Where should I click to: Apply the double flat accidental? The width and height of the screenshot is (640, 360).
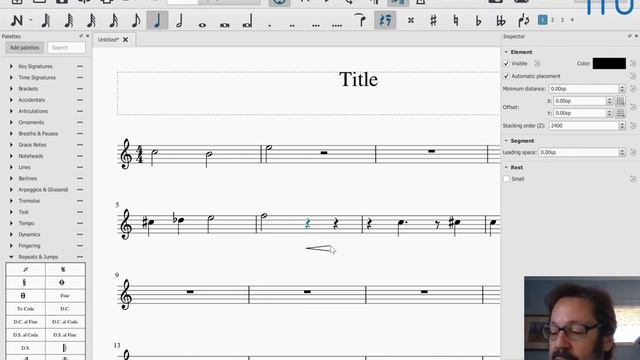[501, 20]
